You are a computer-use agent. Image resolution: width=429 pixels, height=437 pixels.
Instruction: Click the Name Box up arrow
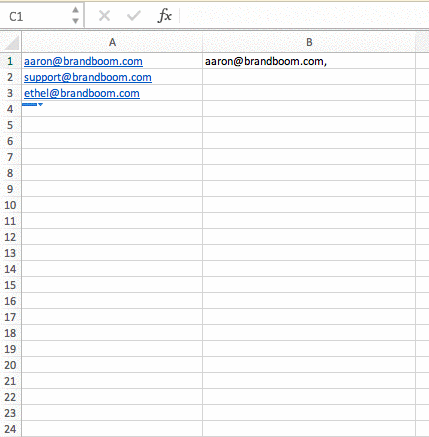tap(76, 10)
